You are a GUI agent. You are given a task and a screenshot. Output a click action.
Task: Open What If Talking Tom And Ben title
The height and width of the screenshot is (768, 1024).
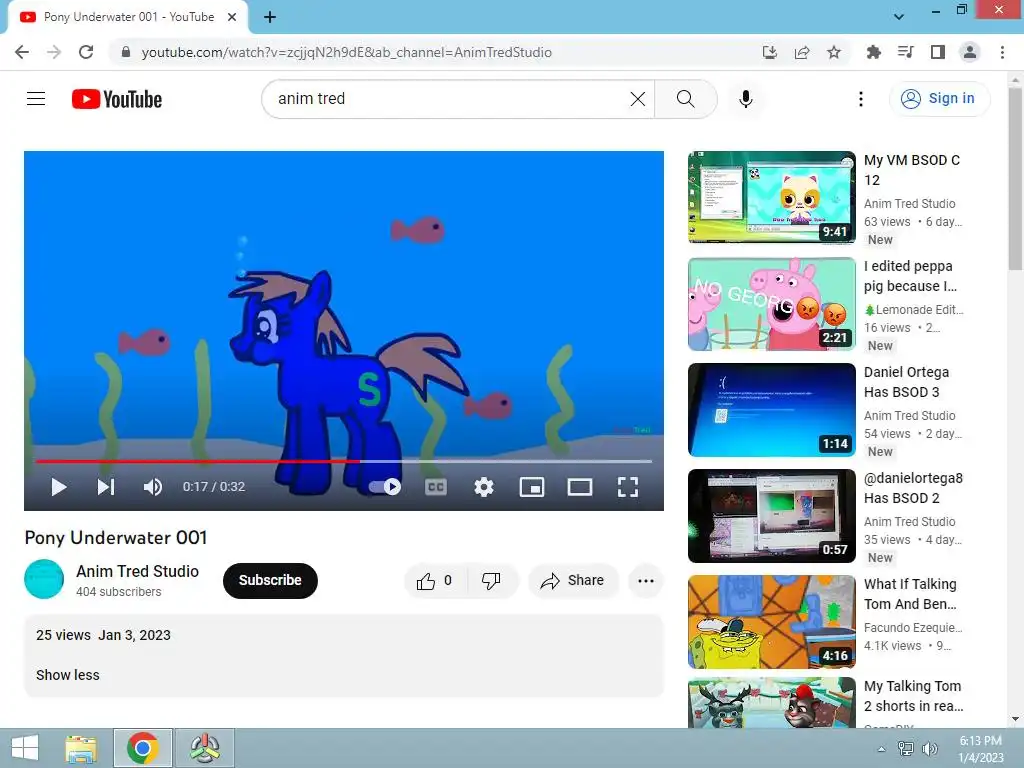pos(910,594)
